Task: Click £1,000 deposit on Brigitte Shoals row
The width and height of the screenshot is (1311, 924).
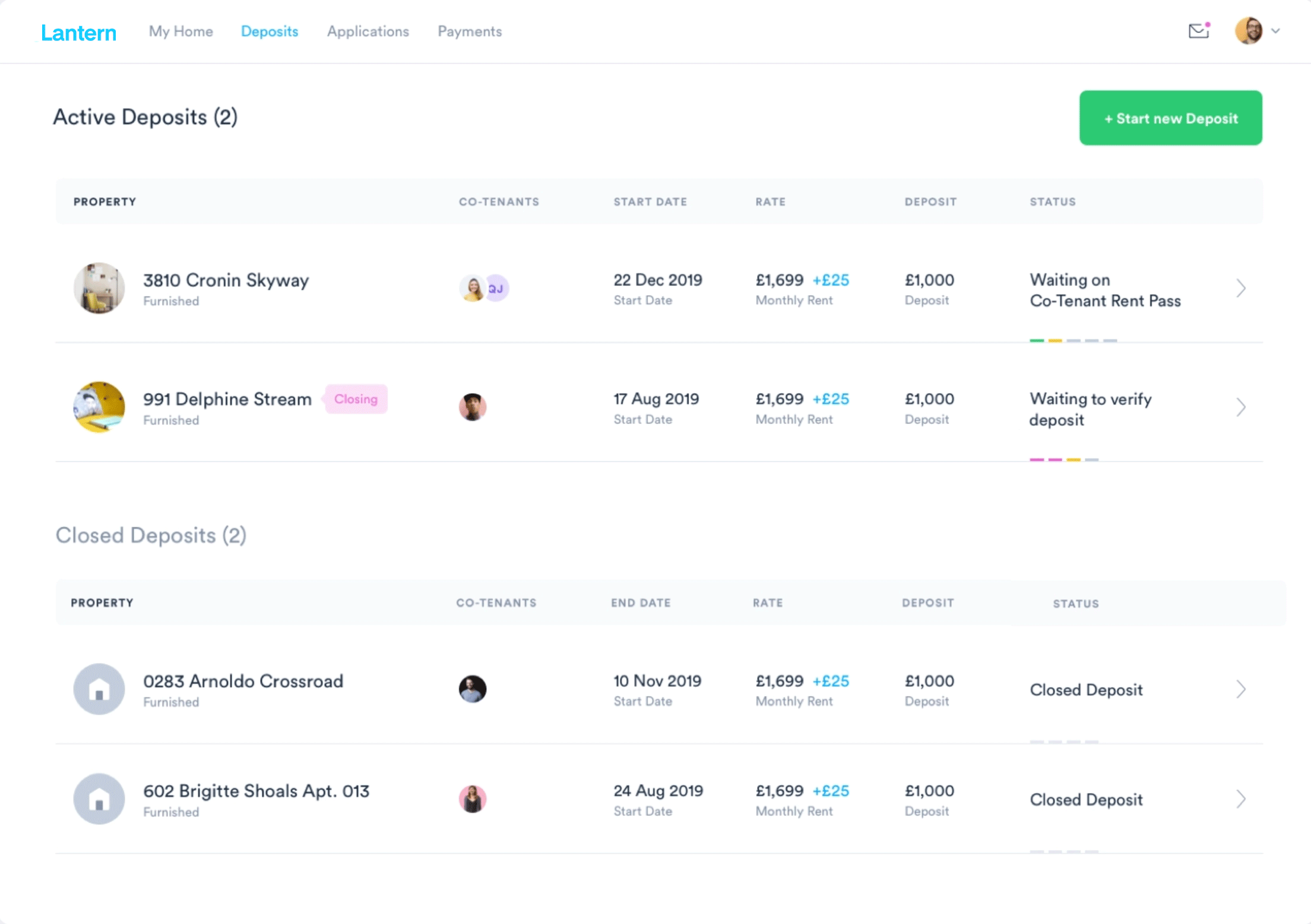Action: (929, 790)
